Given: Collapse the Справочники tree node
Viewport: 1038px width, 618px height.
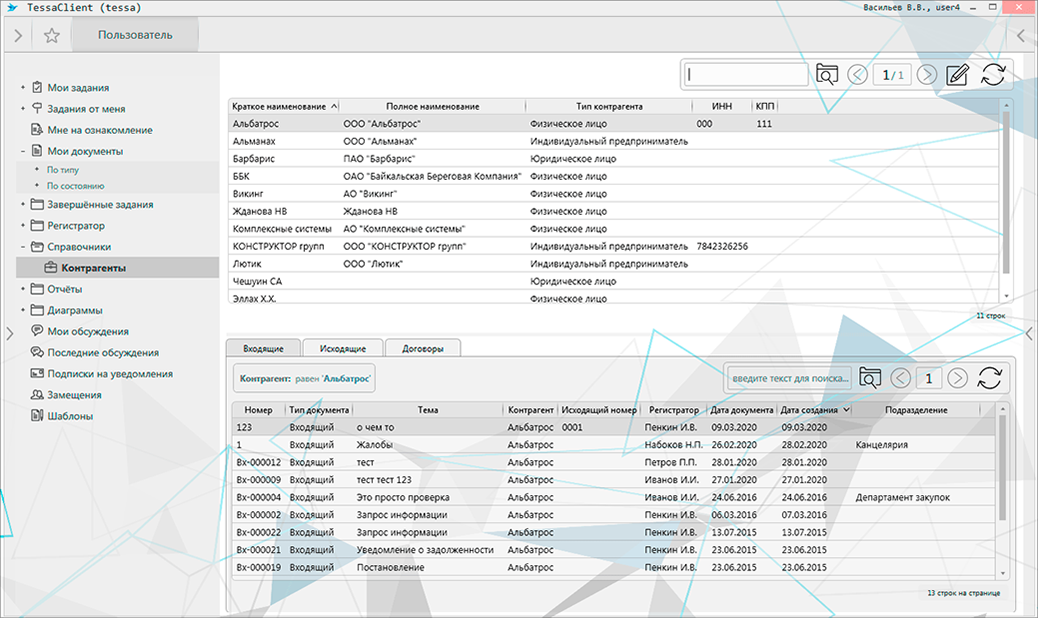Looking at the screenshot, I should (22, 247).
